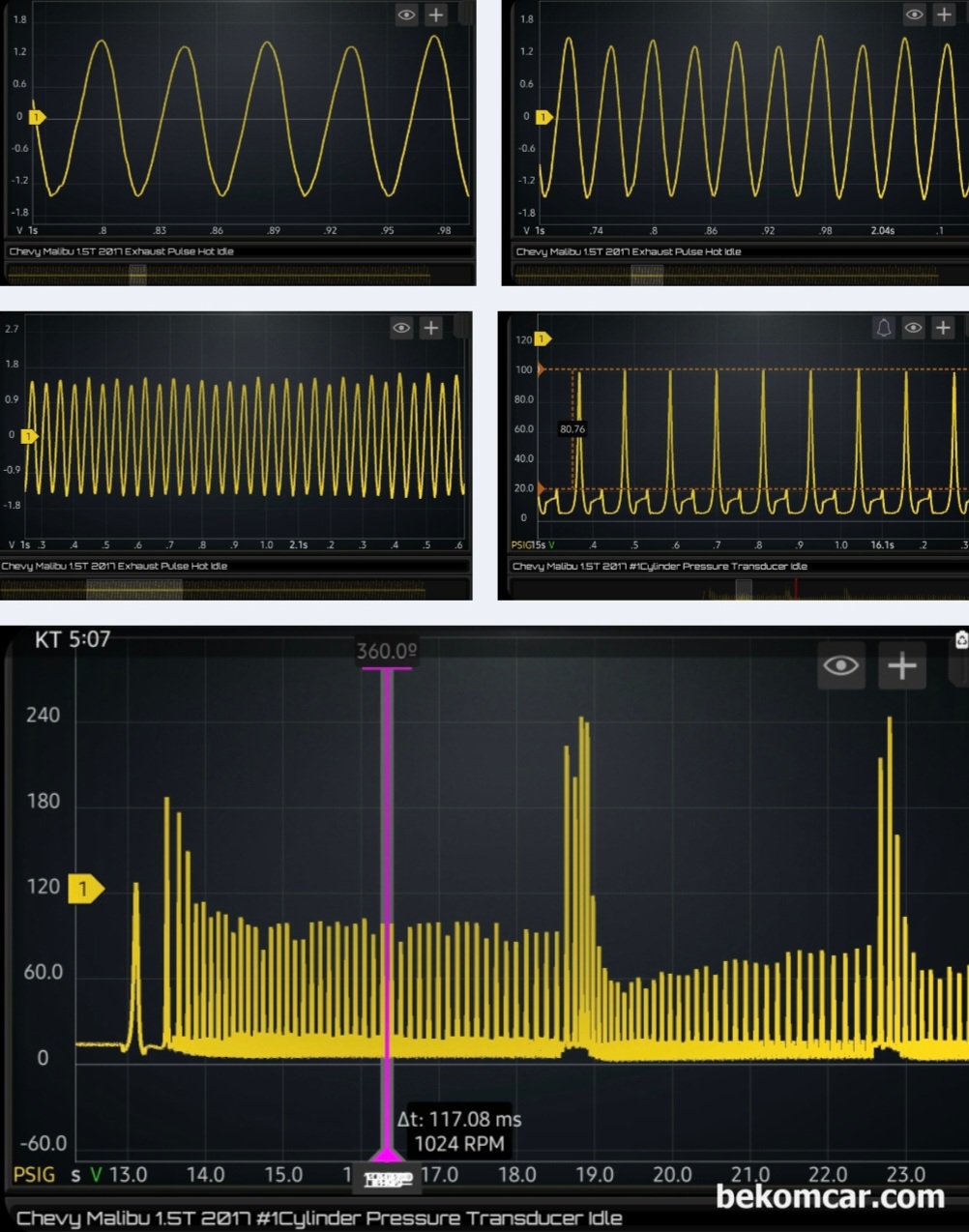
Task: Click the highlighted overview window below the top-left graph
Action: 138,275
